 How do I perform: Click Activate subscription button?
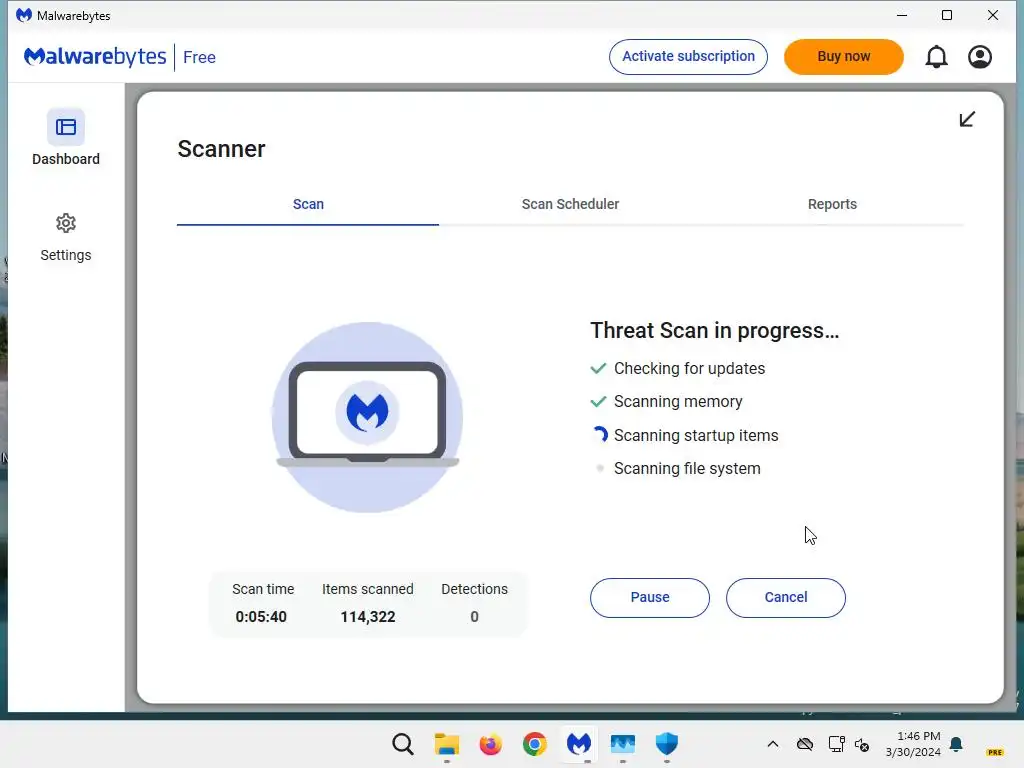[x=688, y=57]
